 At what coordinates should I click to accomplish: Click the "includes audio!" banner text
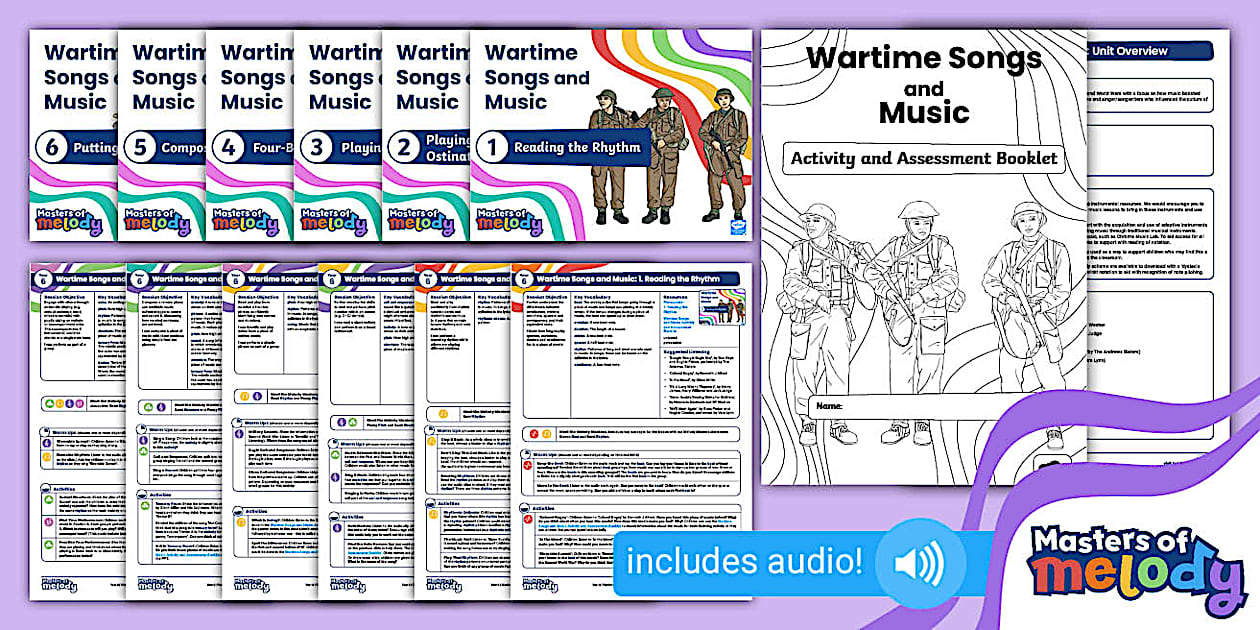744,562
